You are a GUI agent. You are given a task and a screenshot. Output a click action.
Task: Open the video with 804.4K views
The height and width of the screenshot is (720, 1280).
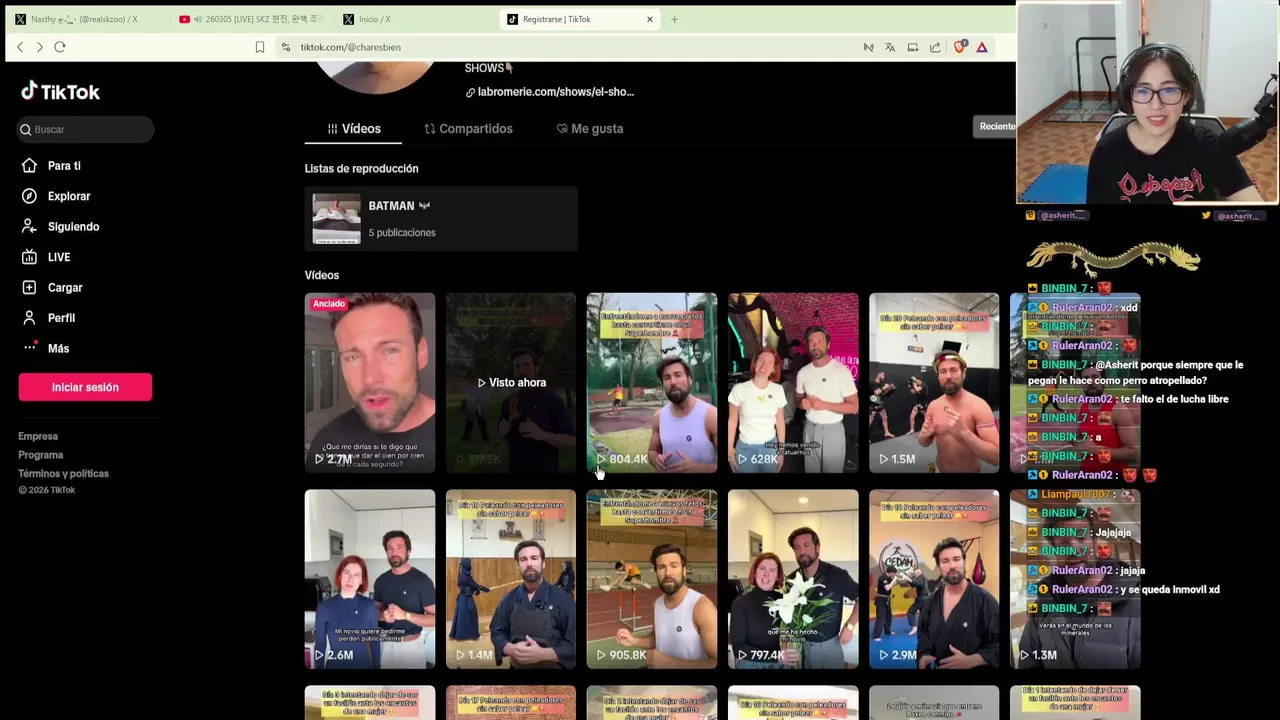(x=652, y=382)
